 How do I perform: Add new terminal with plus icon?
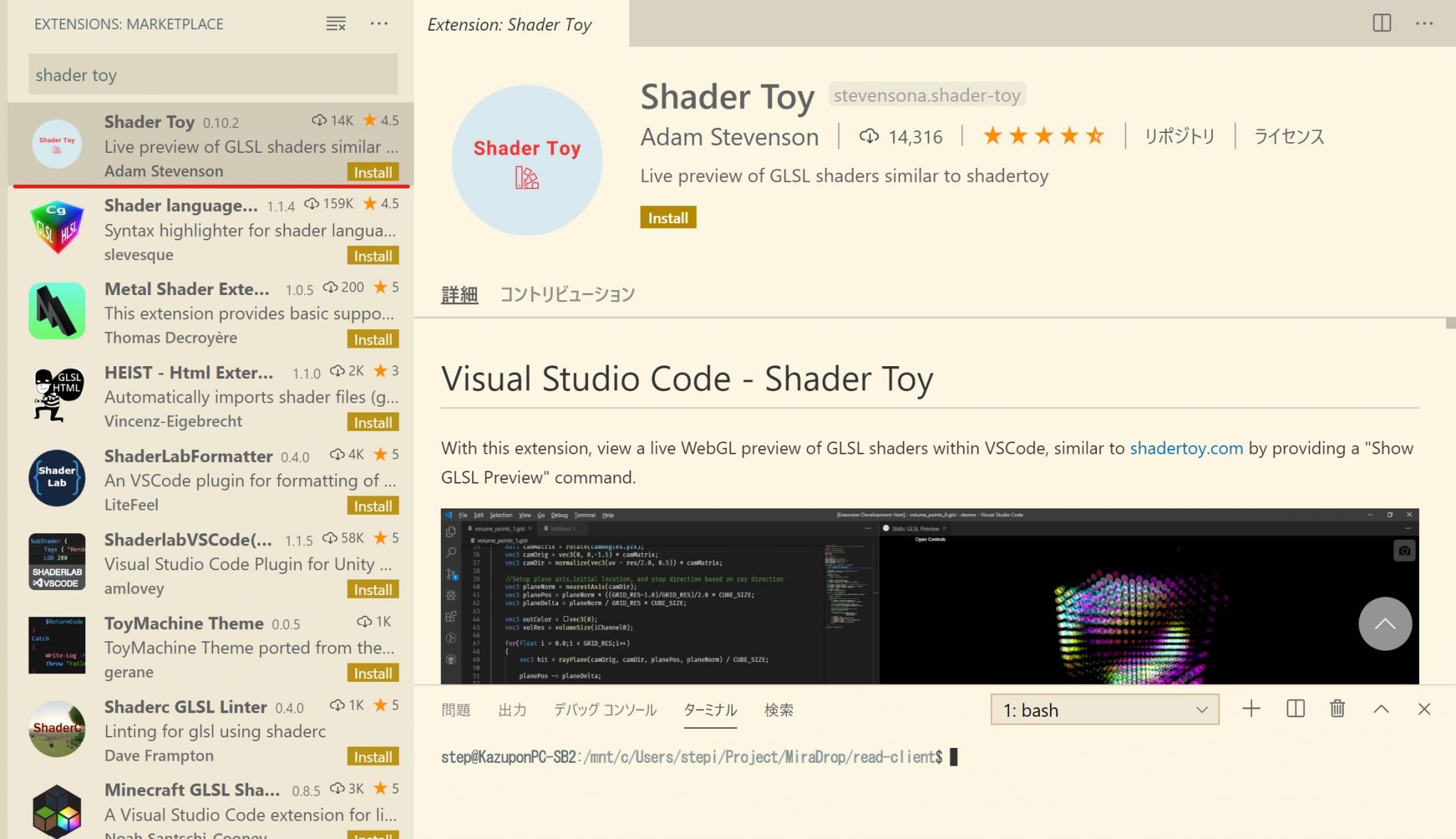pyautogui.click(x=1251, y=709)
